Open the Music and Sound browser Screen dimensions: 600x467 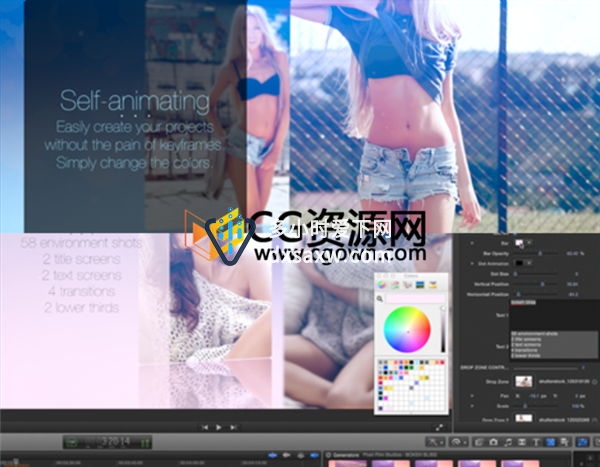pos(508,443)
